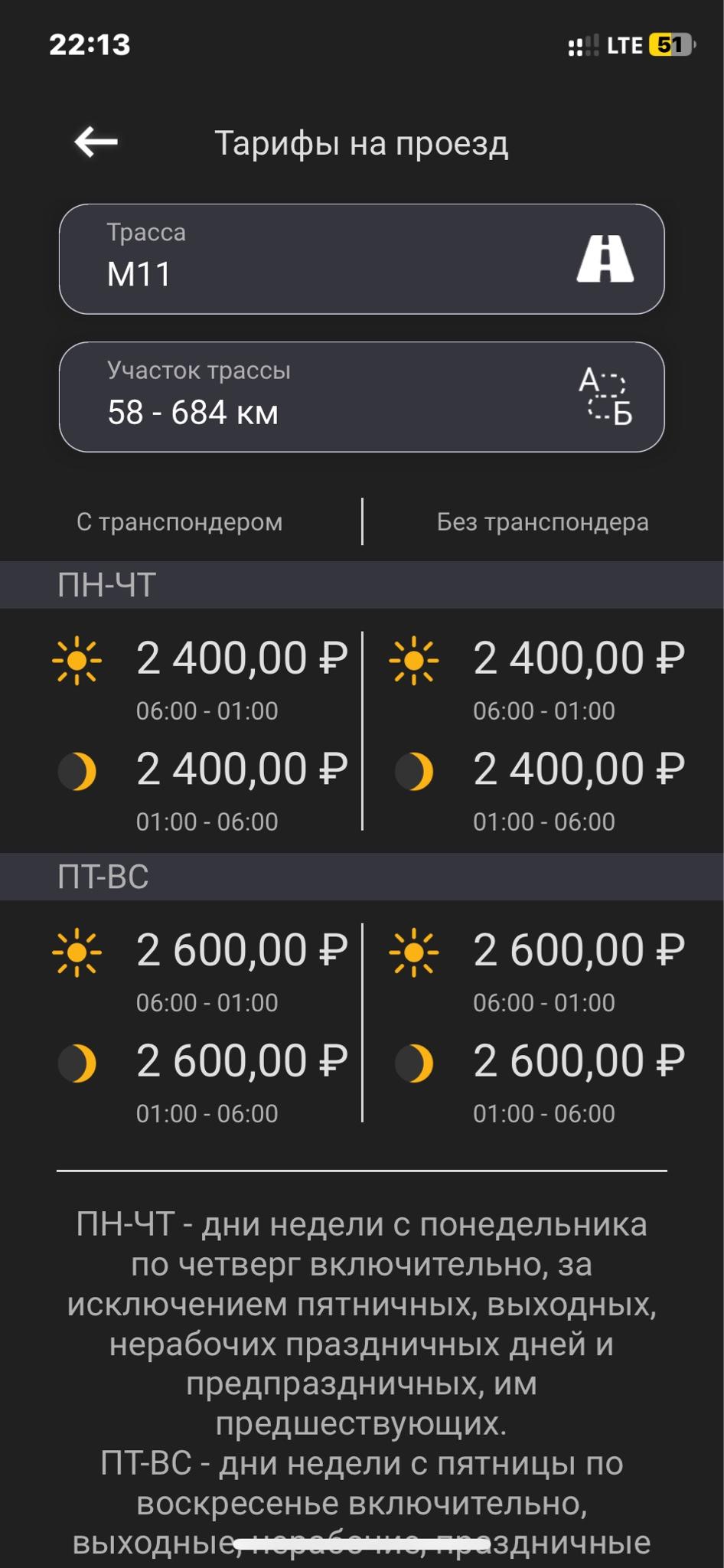This screenshot has width=724, height=1568.
Task: Open the Участок трассы 58 - 684 км selector
Action: click(362, 397)
